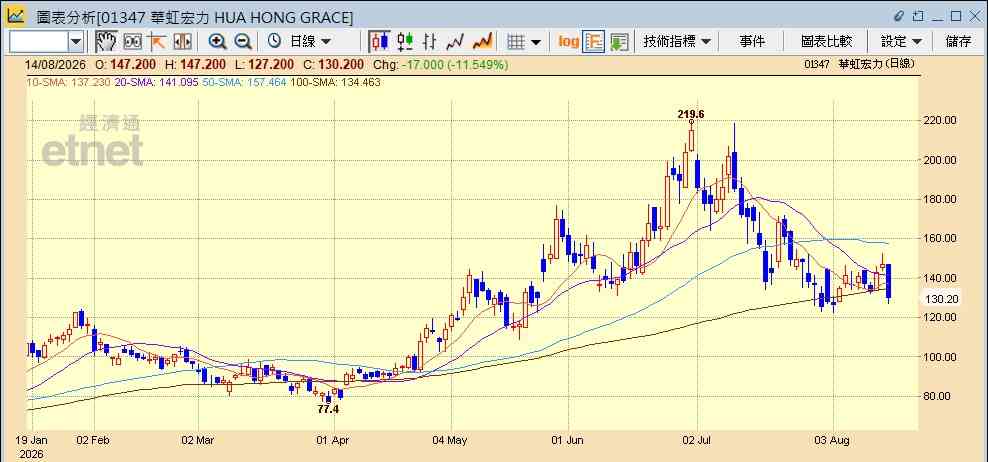Open the grid options dropdown arrow

point(536,42)
